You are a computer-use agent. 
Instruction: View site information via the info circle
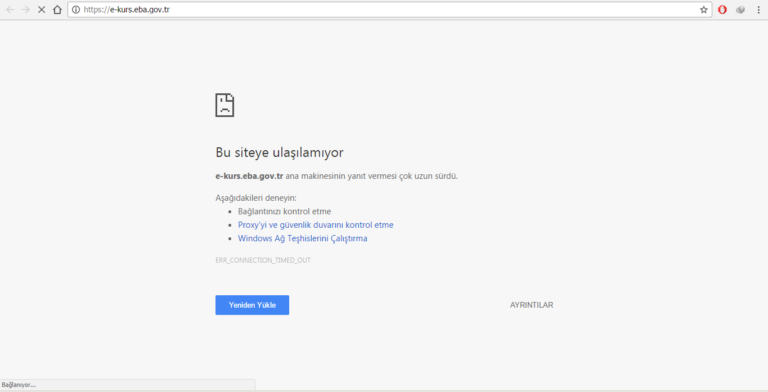point(76,10)
